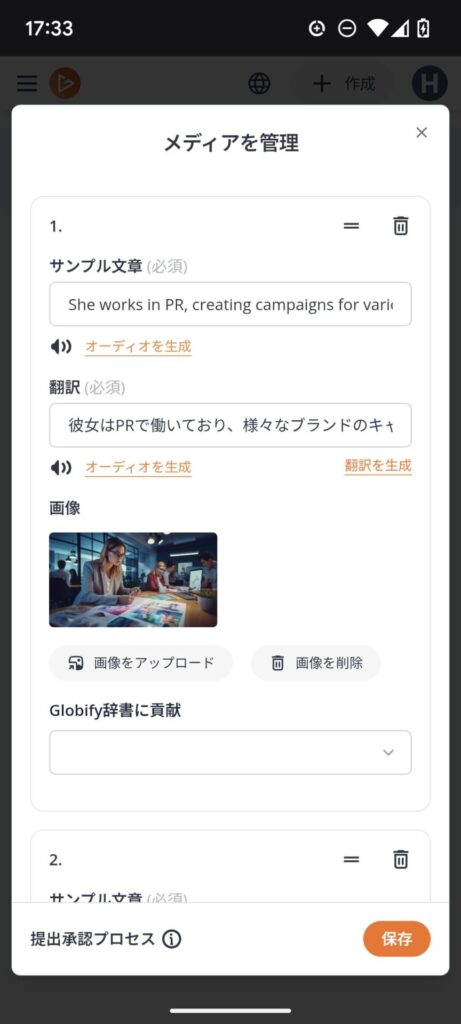Delete item 1 with the trash icon
The height and width of the screenshot is (1024, 461).
tap(400, 226)
